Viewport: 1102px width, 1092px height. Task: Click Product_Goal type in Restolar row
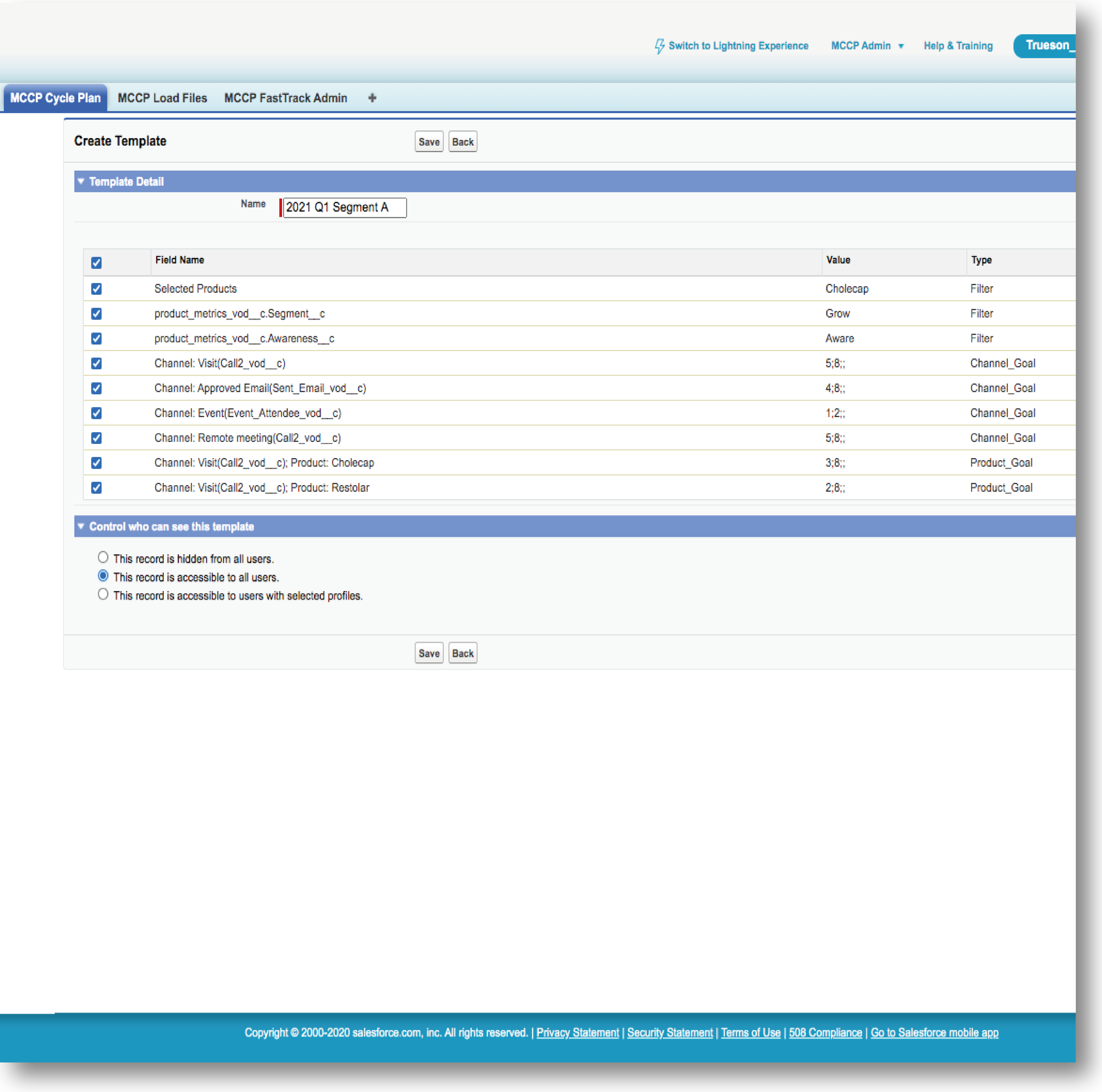tap(1001, 488)
